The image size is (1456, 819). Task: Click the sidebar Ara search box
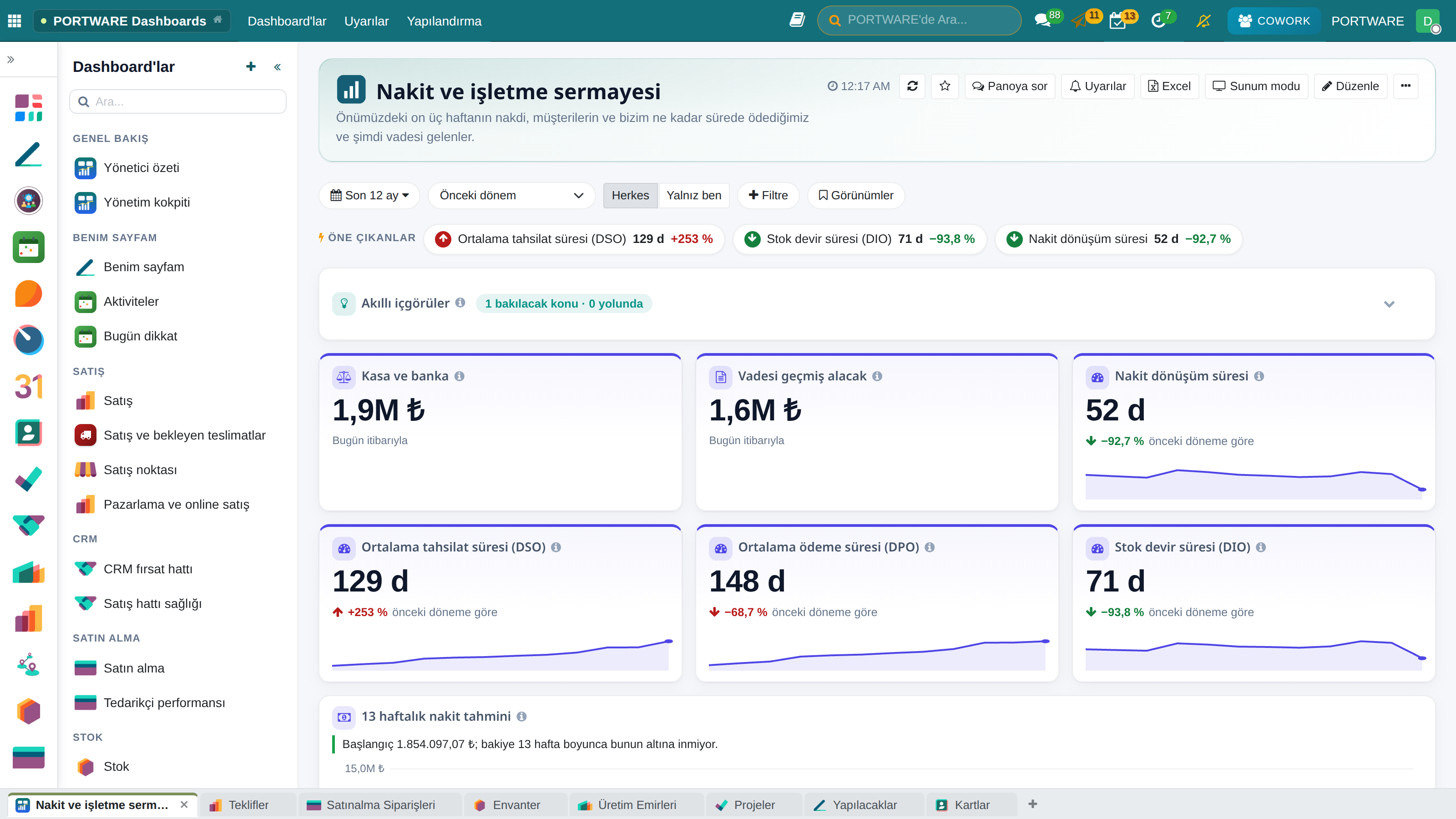pos(177,101)
